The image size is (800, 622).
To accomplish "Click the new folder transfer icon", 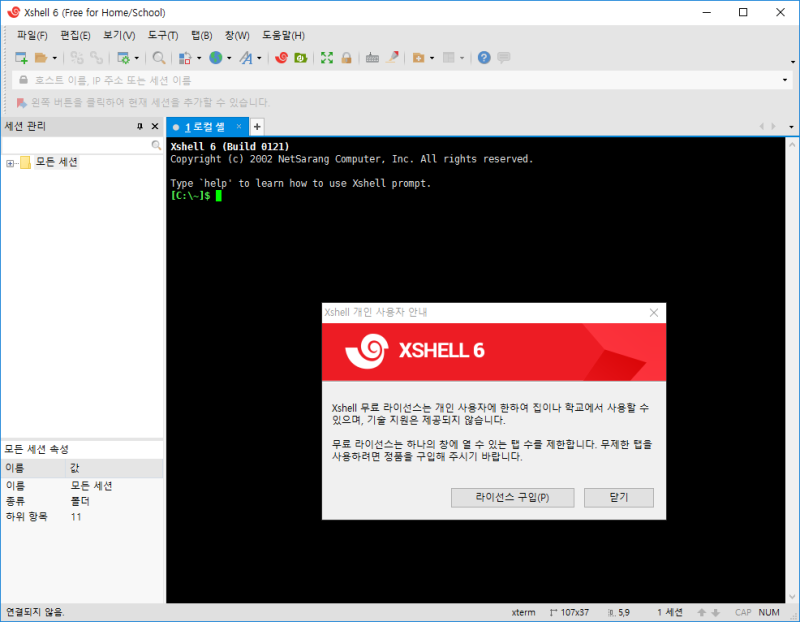I will 418,58.
